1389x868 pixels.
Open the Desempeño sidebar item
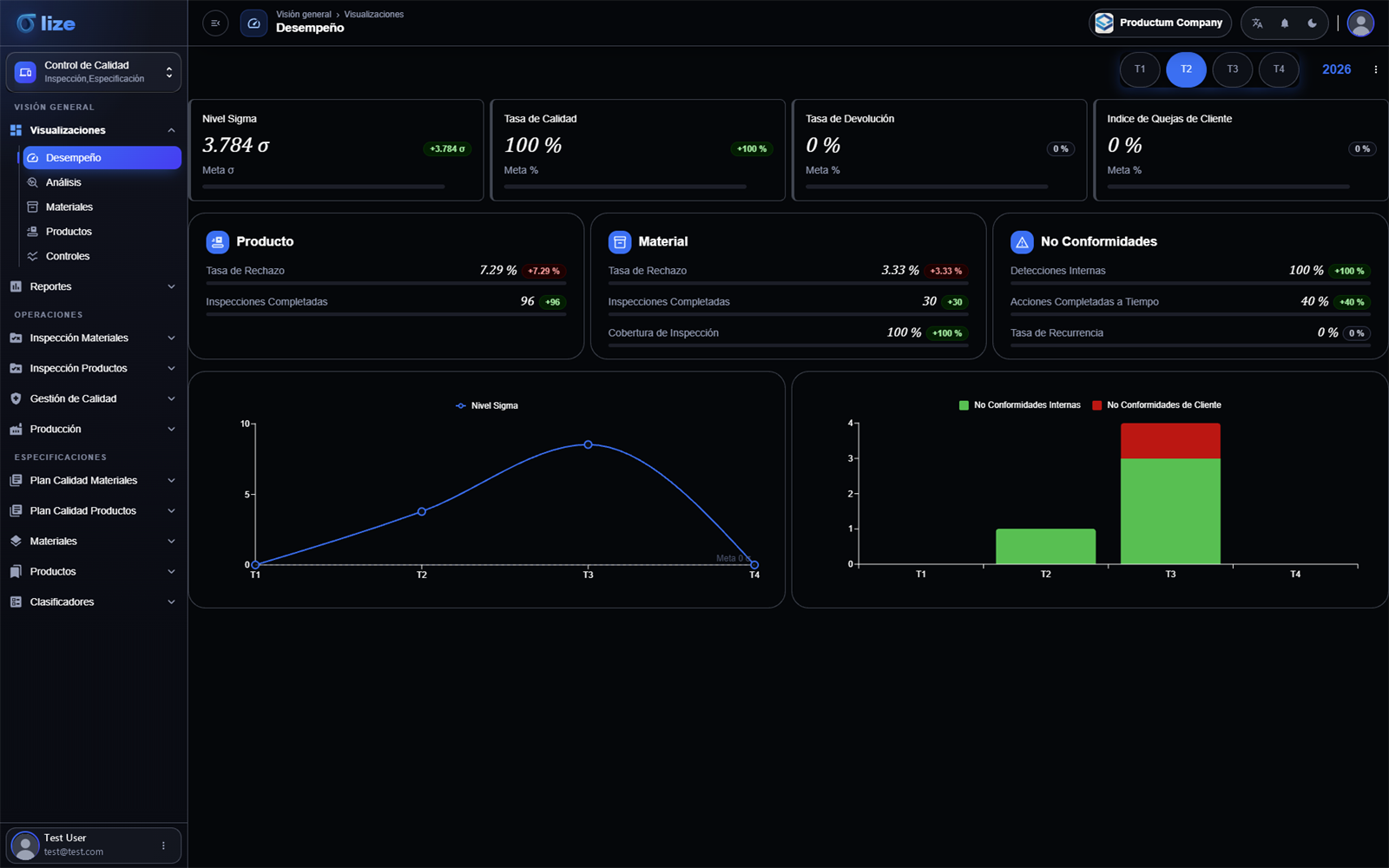pyautogui.click(x=102, y=158)
